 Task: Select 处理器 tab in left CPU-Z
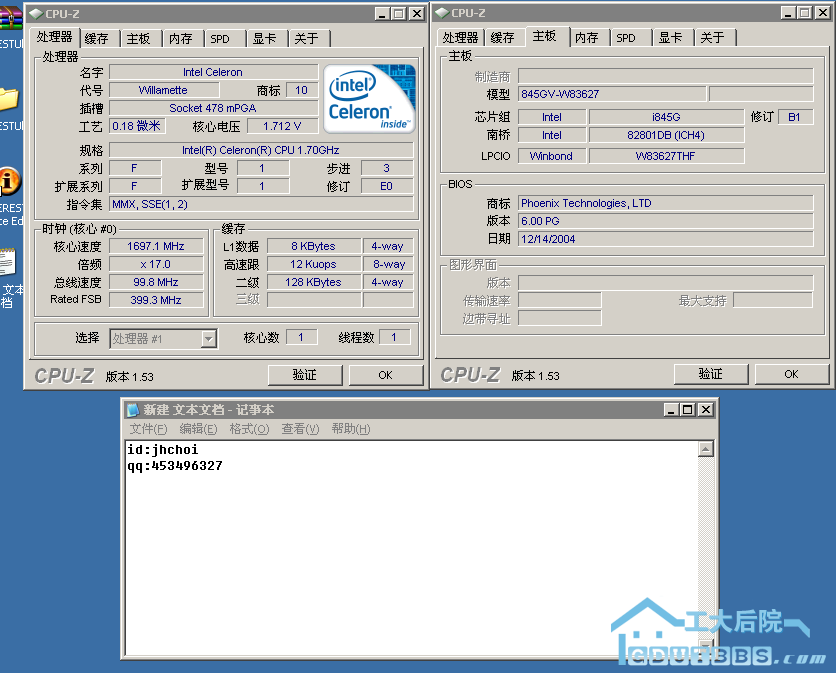point(54,36)
